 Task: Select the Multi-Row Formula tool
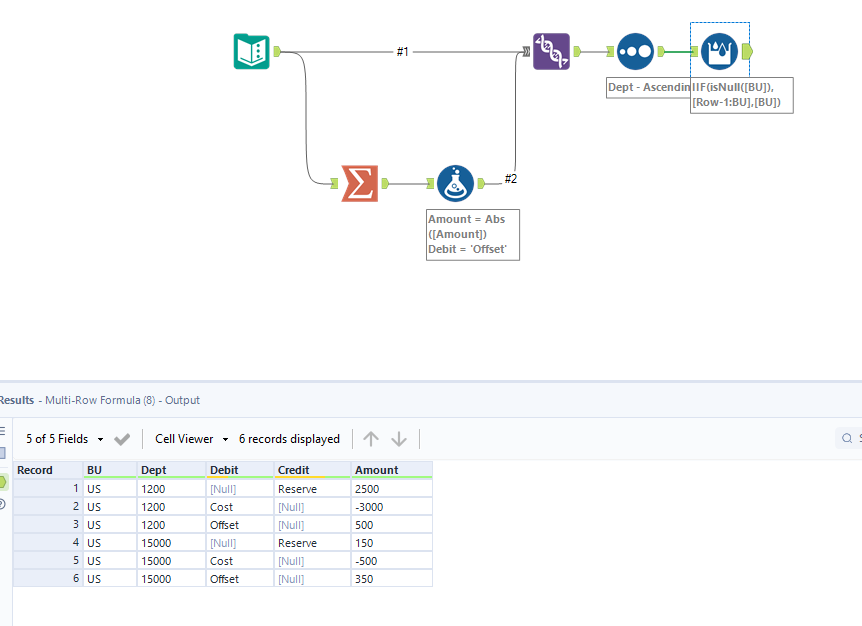point(720,50)
